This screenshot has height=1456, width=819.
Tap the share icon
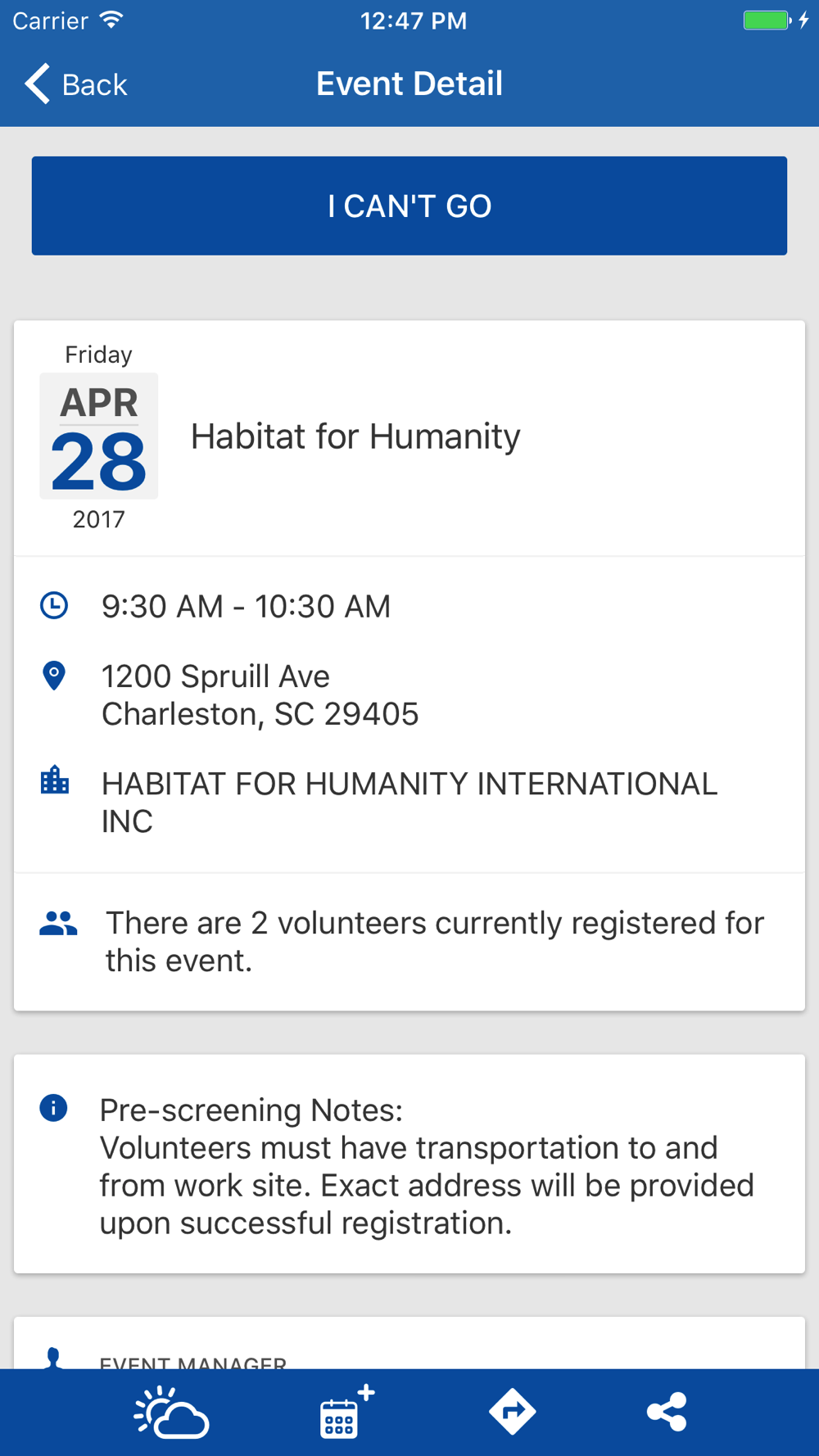(x=667, y=1412)
